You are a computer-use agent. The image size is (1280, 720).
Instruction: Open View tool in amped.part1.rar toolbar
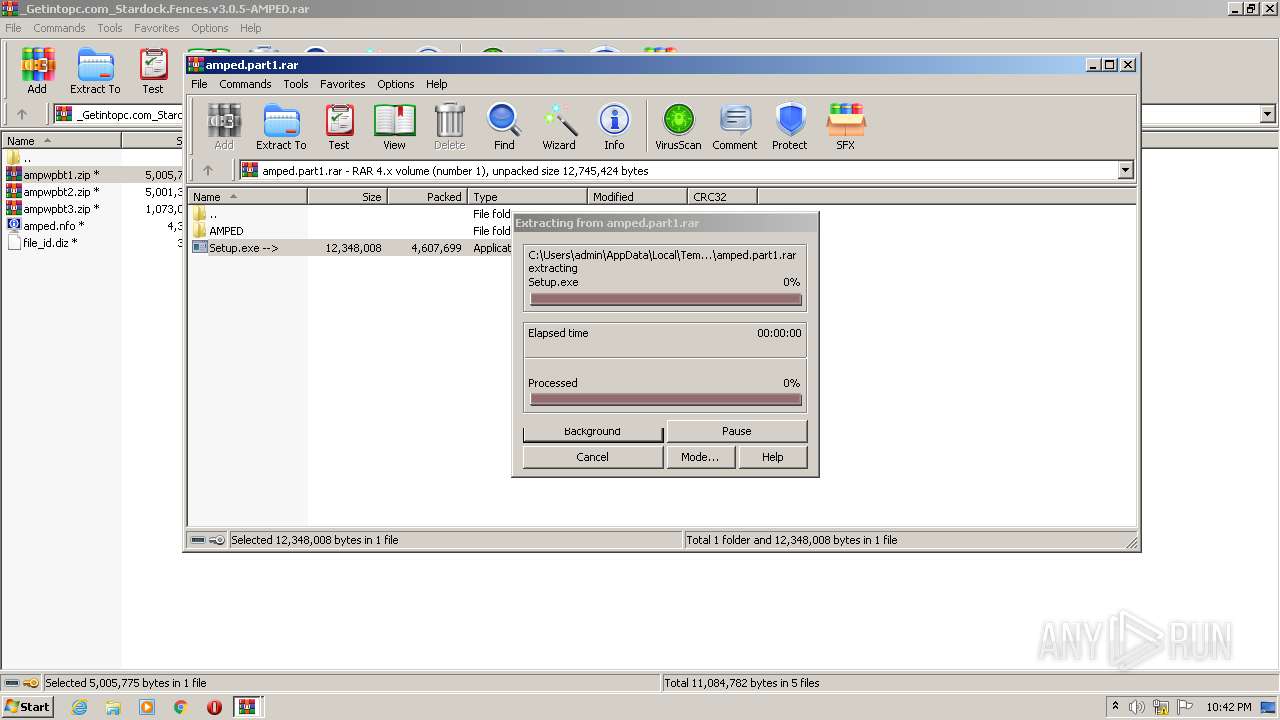(x=394, y=127)
